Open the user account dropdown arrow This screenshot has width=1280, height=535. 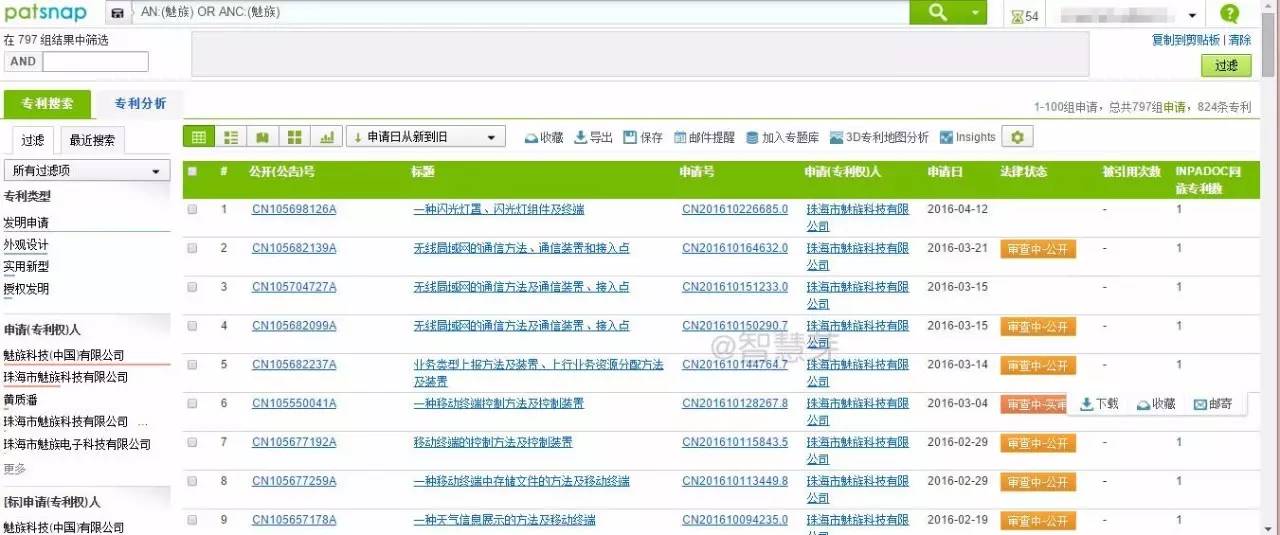(1192, 16)
